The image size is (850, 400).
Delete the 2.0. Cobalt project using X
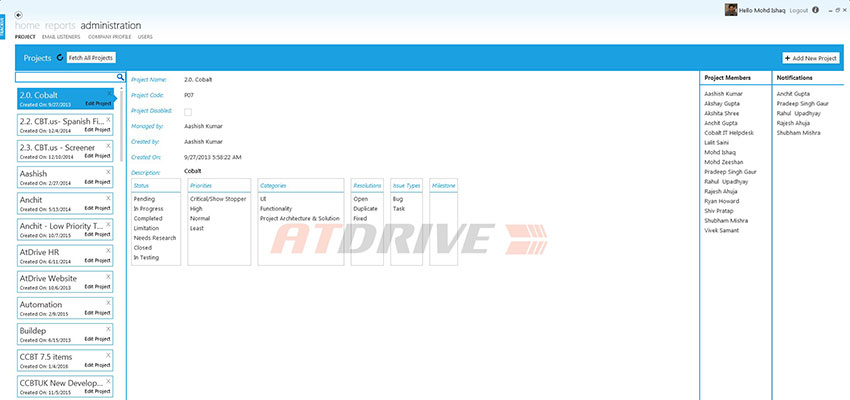(108, 93)
